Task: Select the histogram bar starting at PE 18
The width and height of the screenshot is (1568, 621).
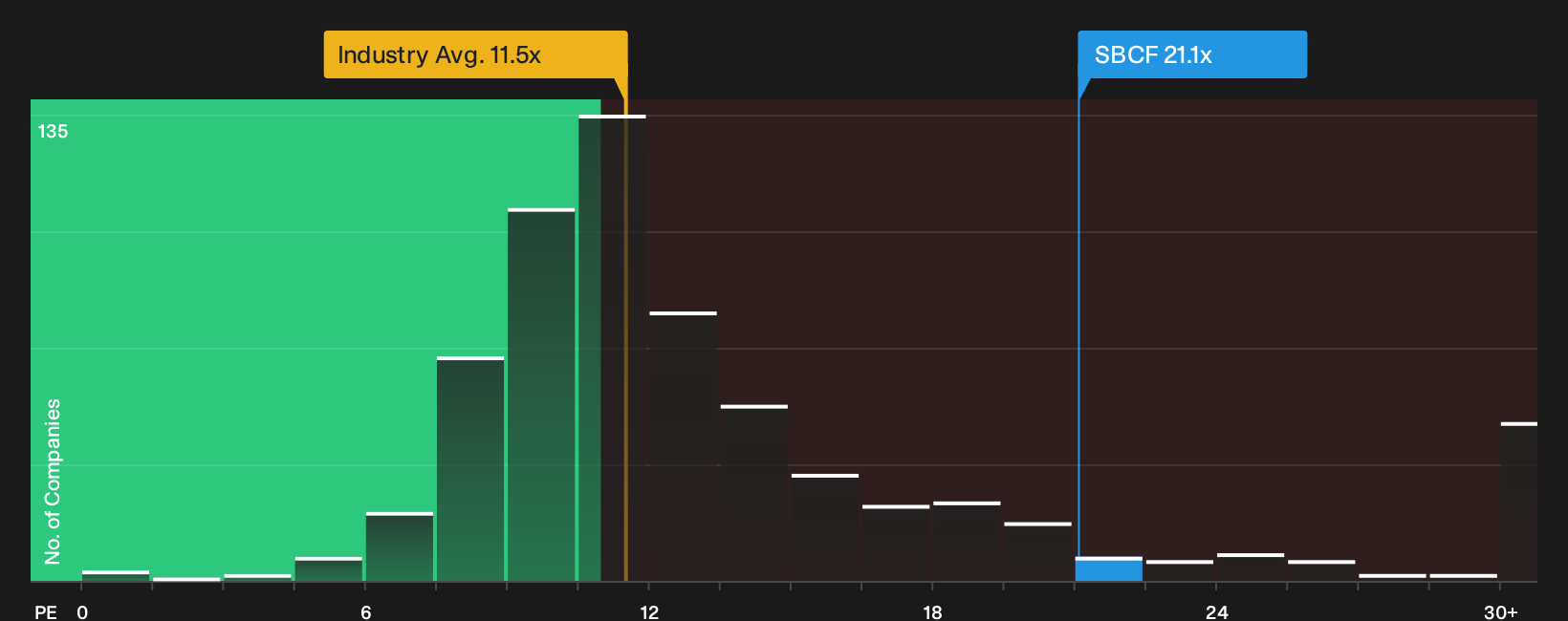Action: pyautogui.click(x=967, y=542)
